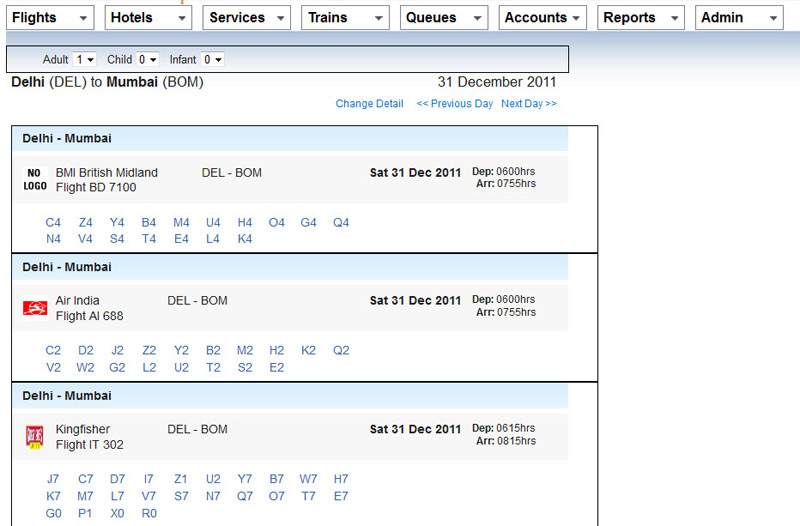Open the Infant passenger count dropdown
This screenshot has width=800, height=526.
coord(212,60)
